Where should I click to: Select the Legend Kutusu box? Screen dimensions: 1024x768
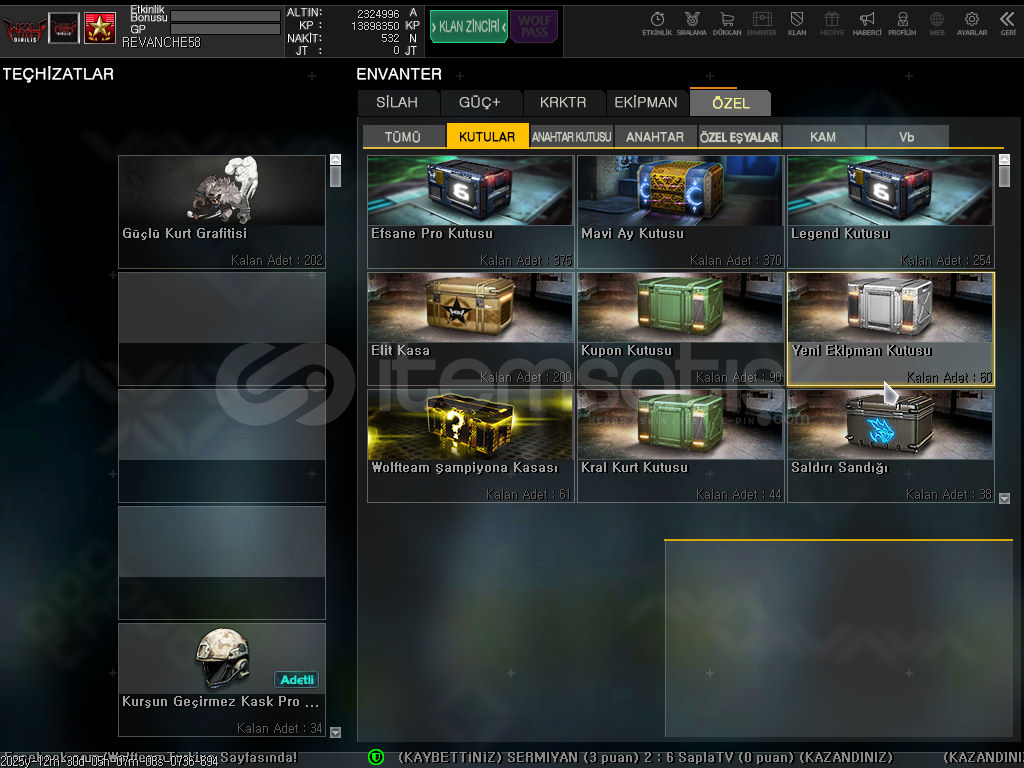click(x=891, y=212)
